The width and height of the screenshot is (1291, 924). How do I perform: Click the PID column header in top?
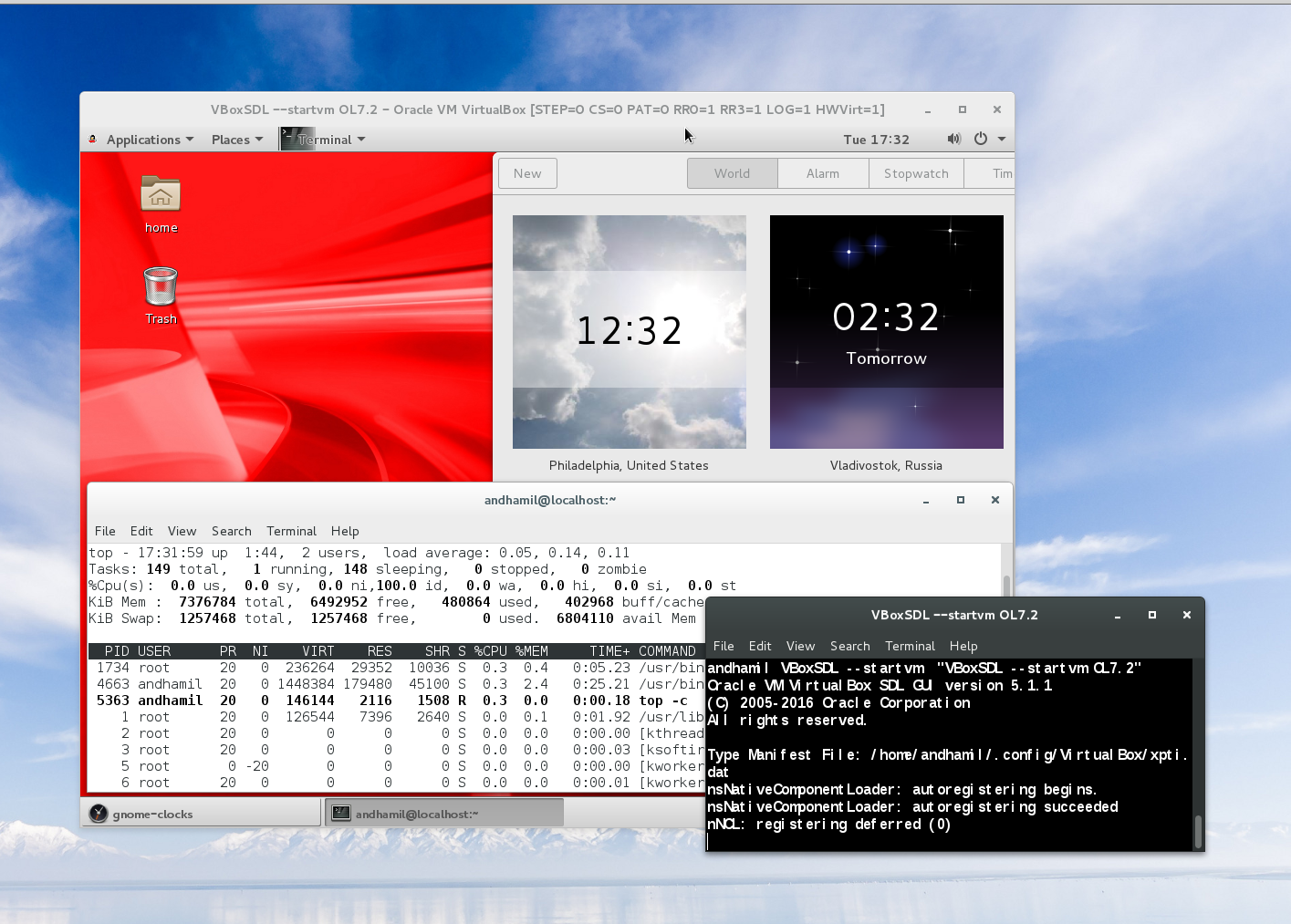coord(117,651)
